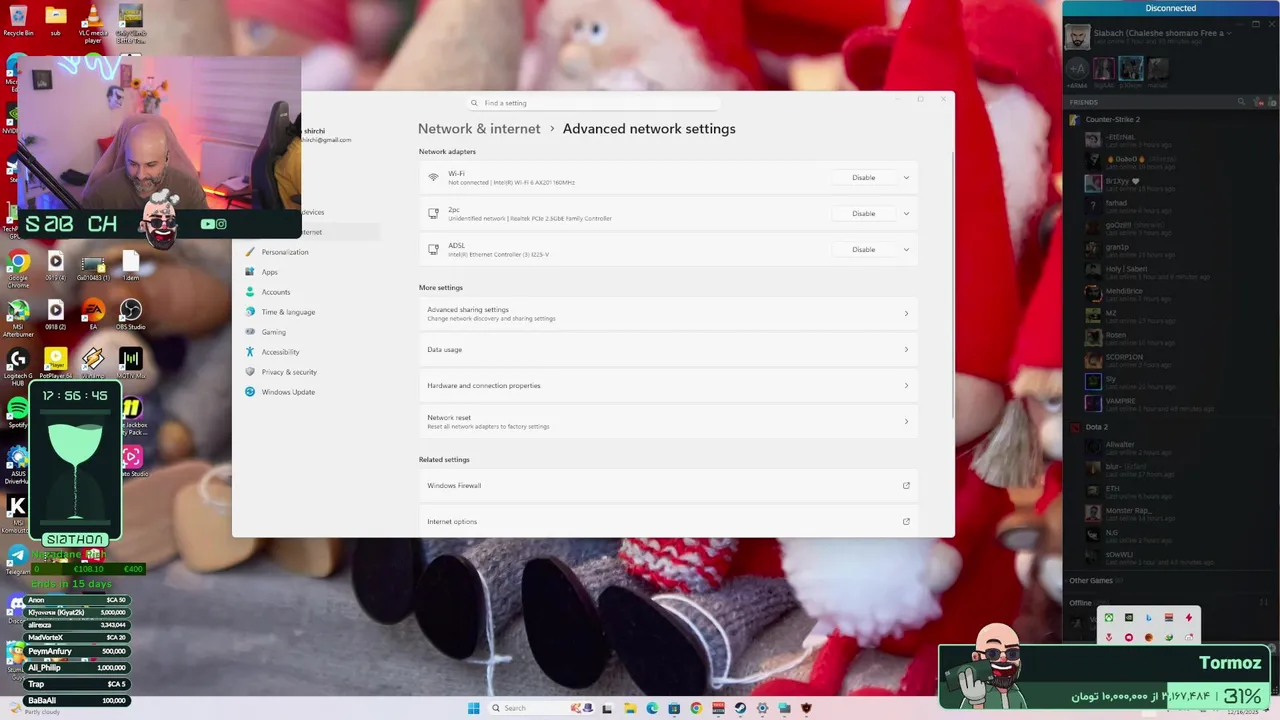Viewport: 1280px width, 720px height.
Task: Open the Windows Firewall link
Action: pos(668,486)
